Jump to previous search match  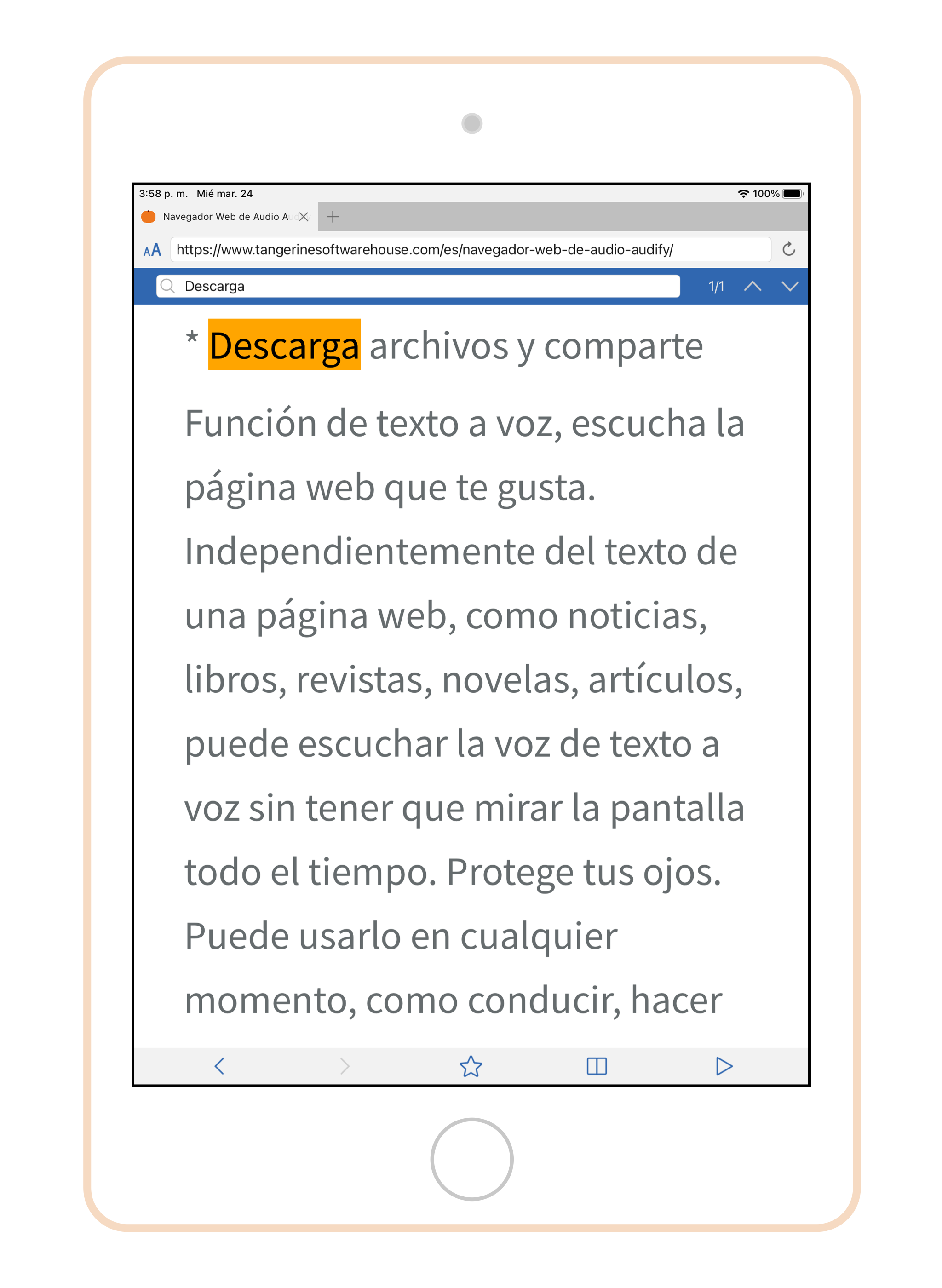[x=752, y=286]
